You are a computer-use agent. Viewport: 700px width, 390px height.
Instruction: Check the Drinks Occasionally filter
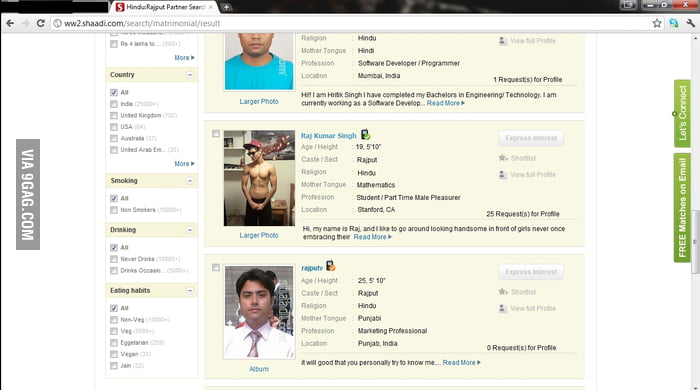point(114,270)
